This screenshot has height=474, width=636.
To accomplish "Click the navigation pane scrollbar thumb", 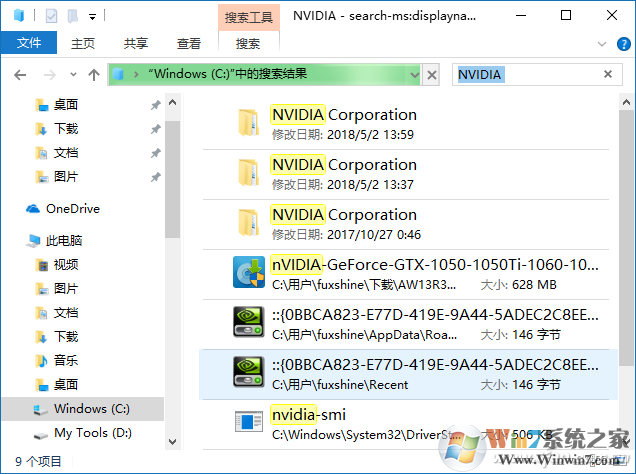I will tap(172, 179).
